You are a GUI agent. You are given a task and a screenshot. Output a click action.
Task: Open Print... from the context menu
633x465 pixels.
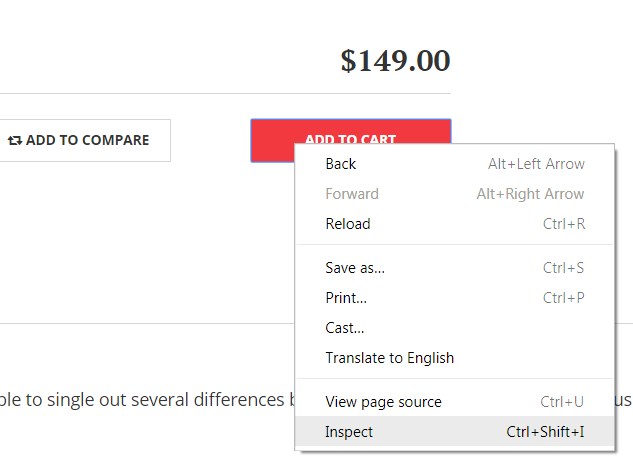coord(455,298)
